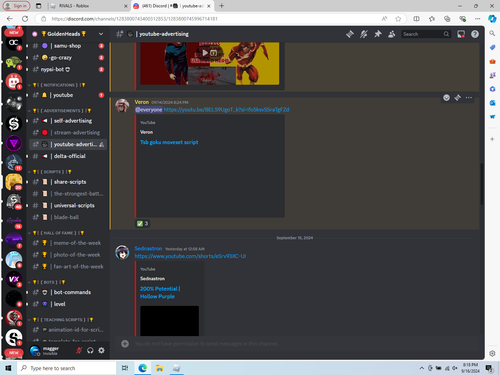
Task: Create invite for youtube-advertising channel
Action: pyautogui.click(x=102, y=144)
